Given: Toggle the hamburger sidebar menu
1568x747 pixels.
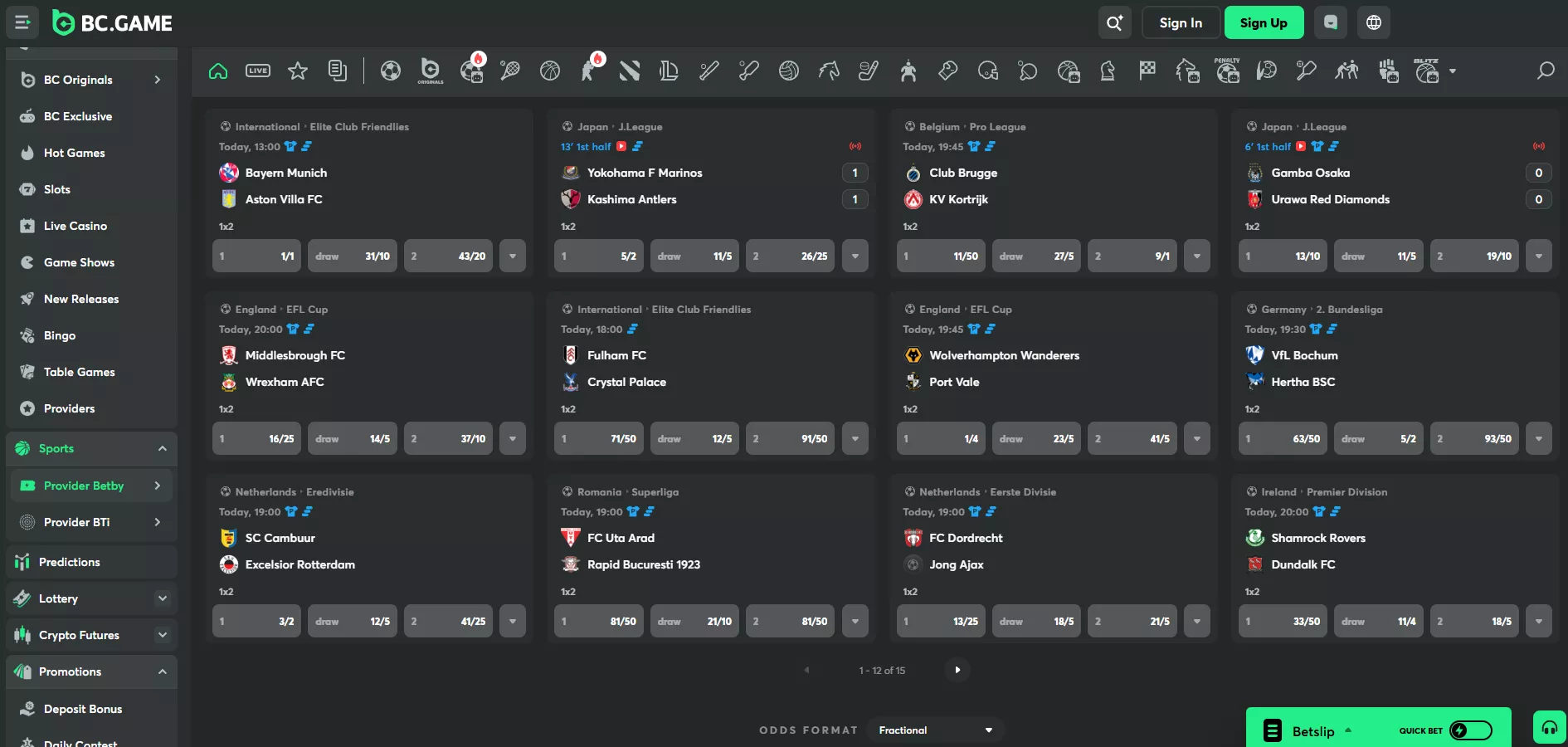Looking at the screenshot, I should pos(22,22).
